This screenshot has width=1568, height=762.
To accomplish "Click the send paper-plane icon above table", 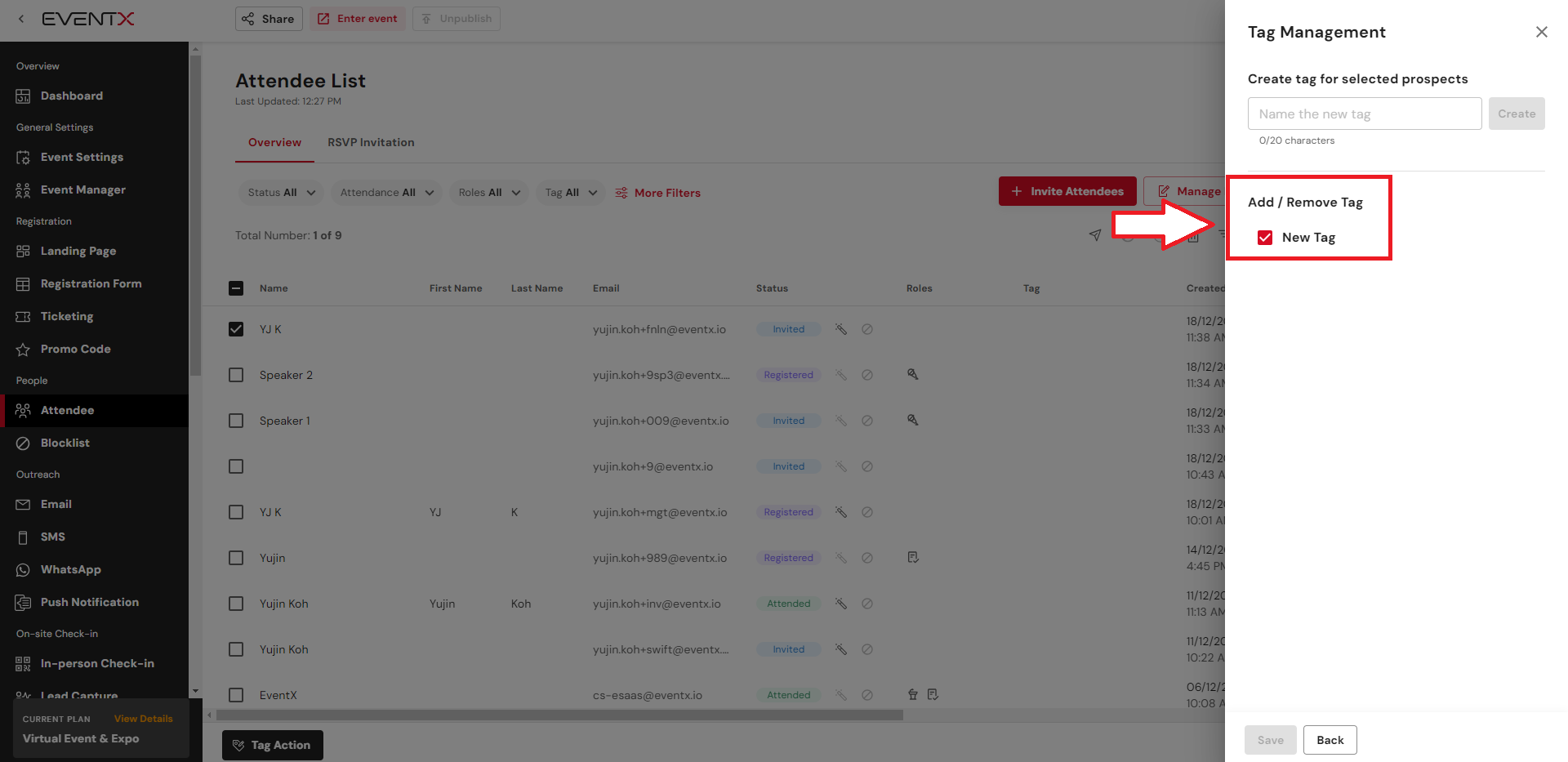I will click(x=1095, y=235).
